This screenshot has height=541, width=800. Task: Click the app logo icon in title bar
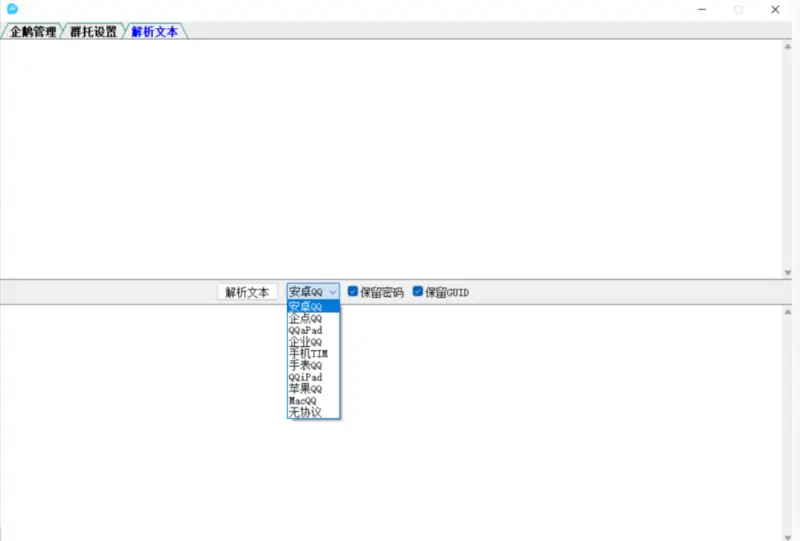click(x=12, y=9)
